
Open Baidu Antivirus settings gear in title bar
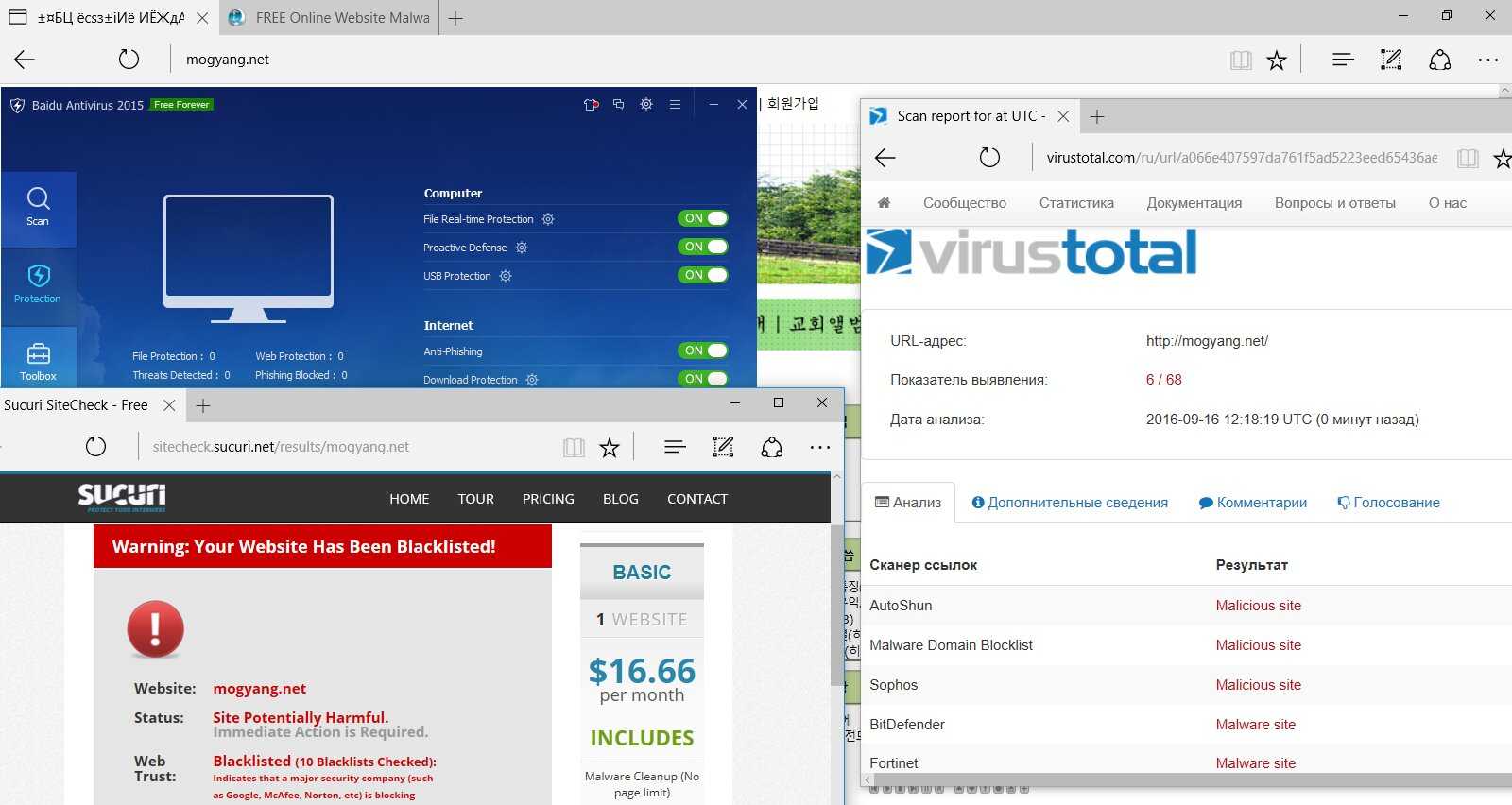[x=646, y=104]
